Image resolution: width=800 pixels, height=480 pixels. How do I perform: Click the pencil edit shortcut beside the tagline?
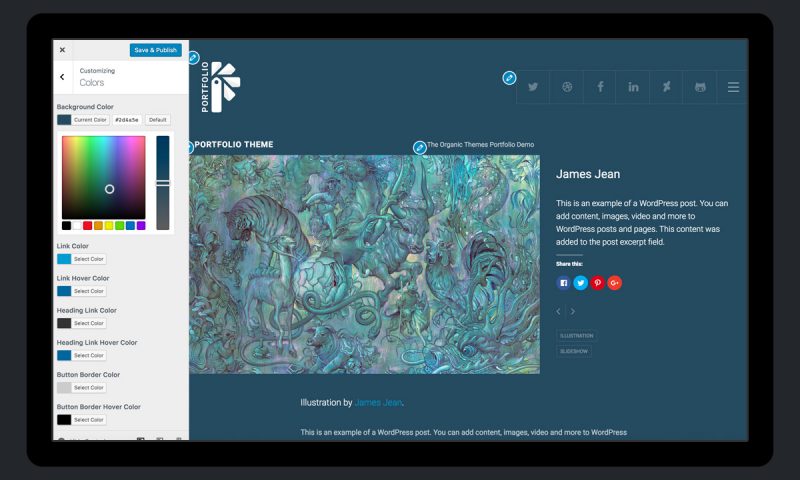coord(419,148)
